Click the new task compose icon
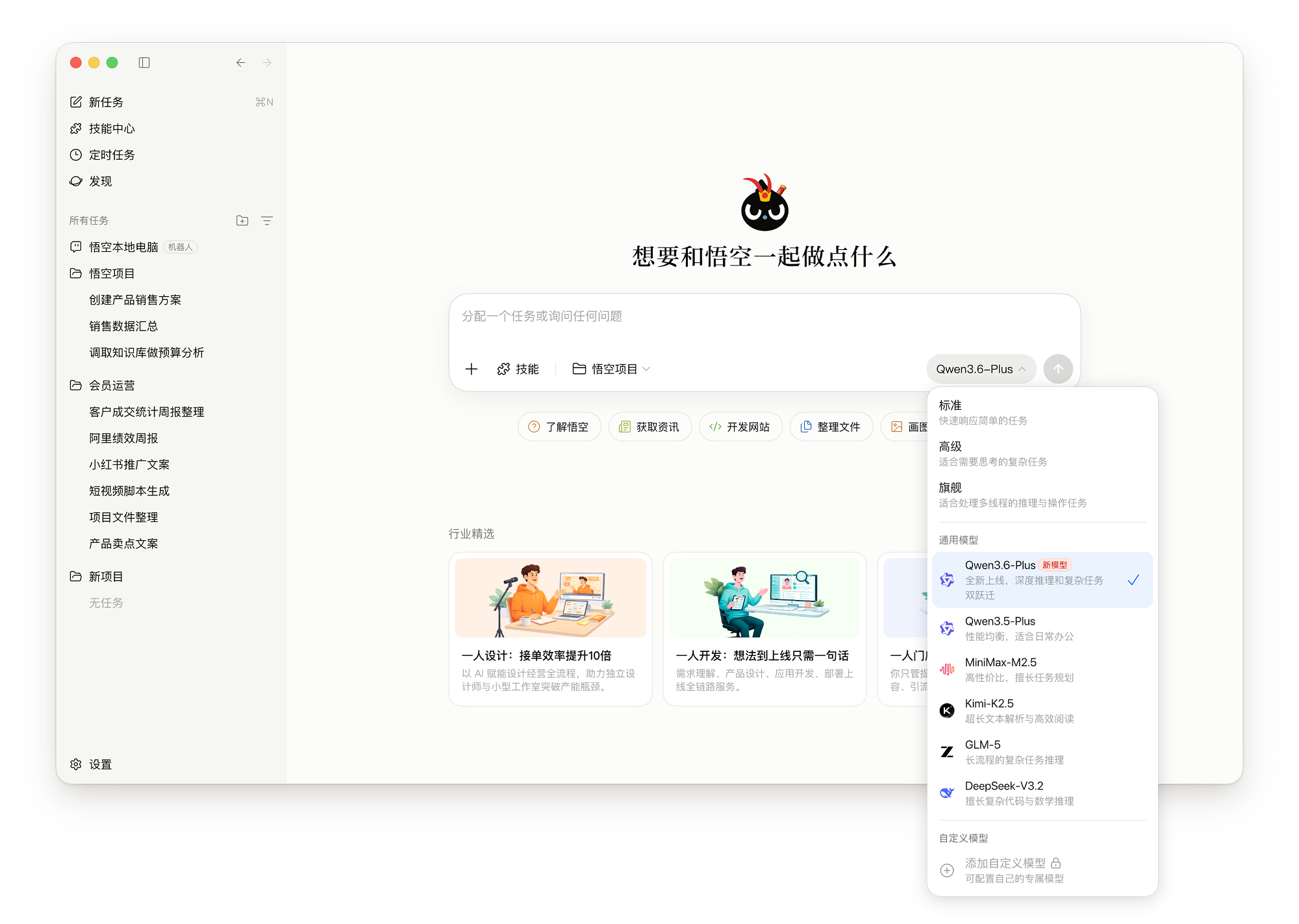Screen dimensions: 1299x924 click(x=76, y=102)
